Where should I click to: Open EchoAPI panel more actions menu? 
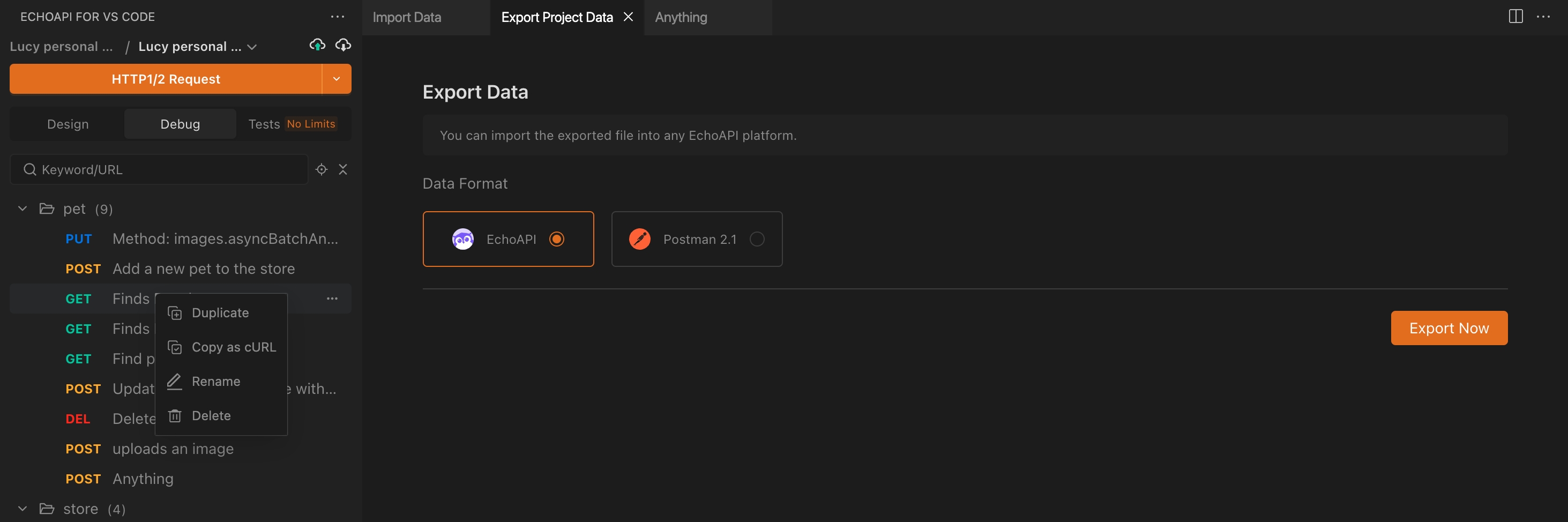point(337,17)
